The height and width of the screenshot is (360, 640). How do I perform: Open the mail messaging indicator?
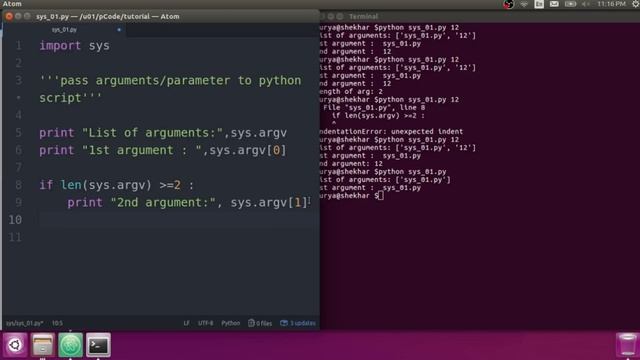554,4
